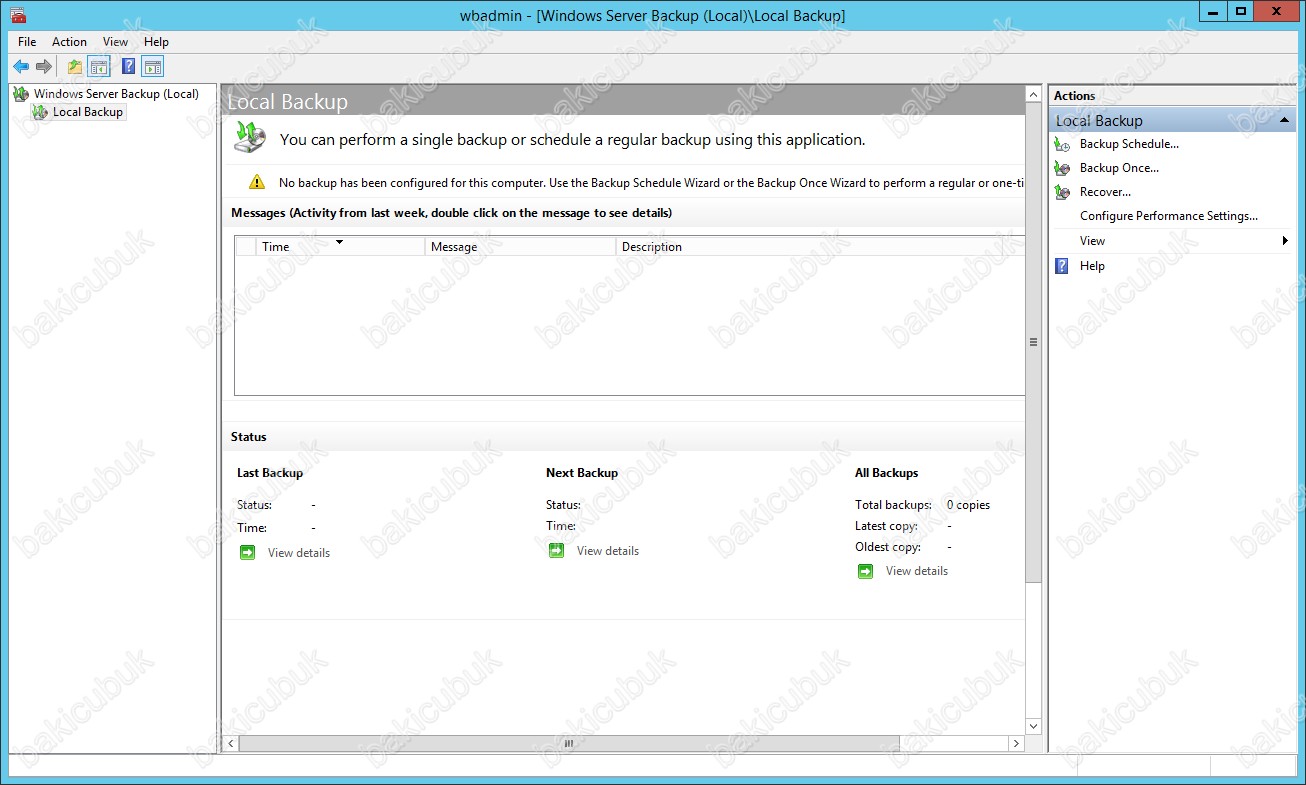Collapse the Local Backup actions section arrow
The height and width of the screenshot is (785, 1306).
(x=1285, y=120)
